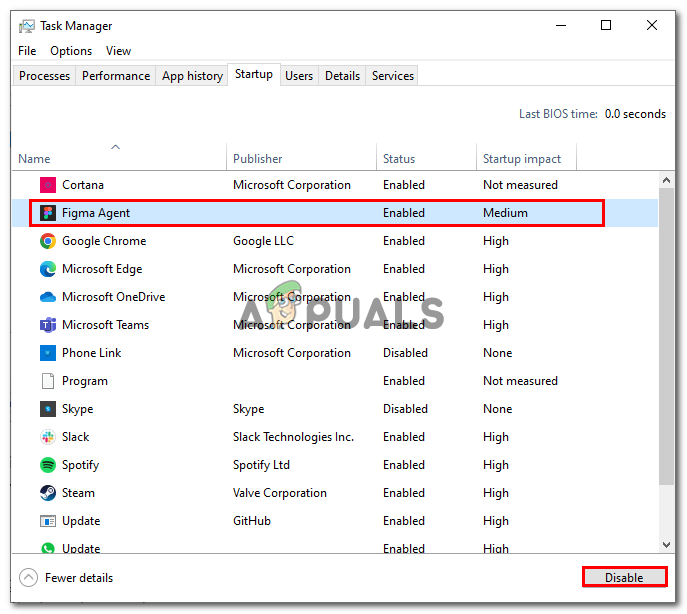Click the Microsoft Teams icon
This screenshot has width=687, height=614.
pyautogui.click(x=48, y=325)
